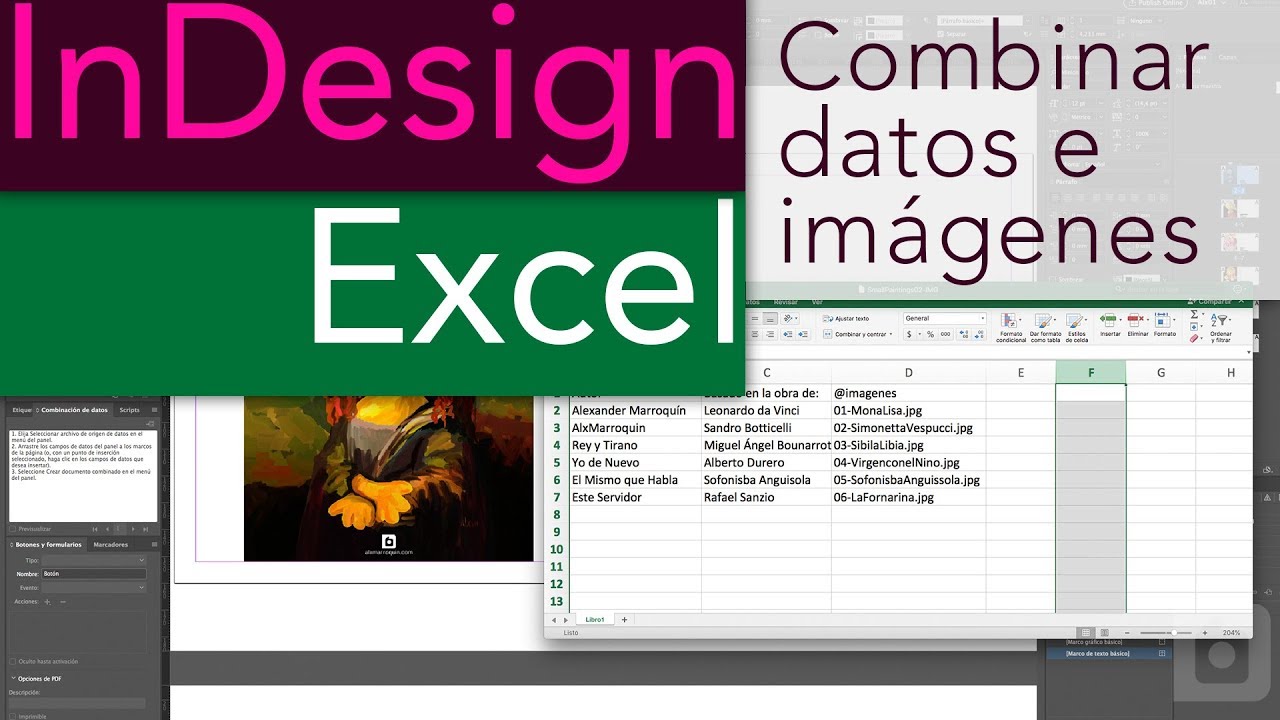The image size is (1280, 720).
Task: Toggle Ajustar texto in Excel ribbon
Action: coord(847,318)
